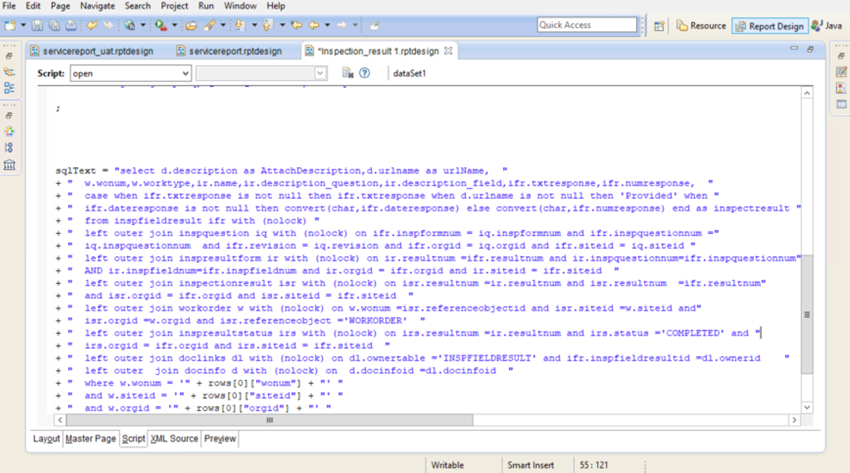Open the Navigate menu

click(x=97, y=6)
